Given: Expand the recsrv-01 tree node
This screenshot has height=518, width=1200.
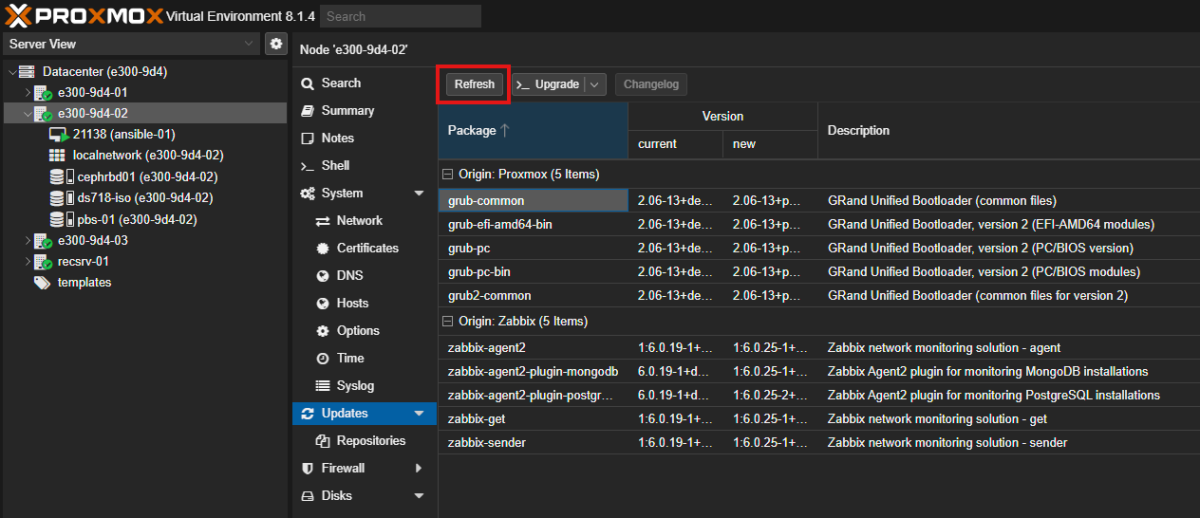Looking at the screenshot, I should point(27,262).
